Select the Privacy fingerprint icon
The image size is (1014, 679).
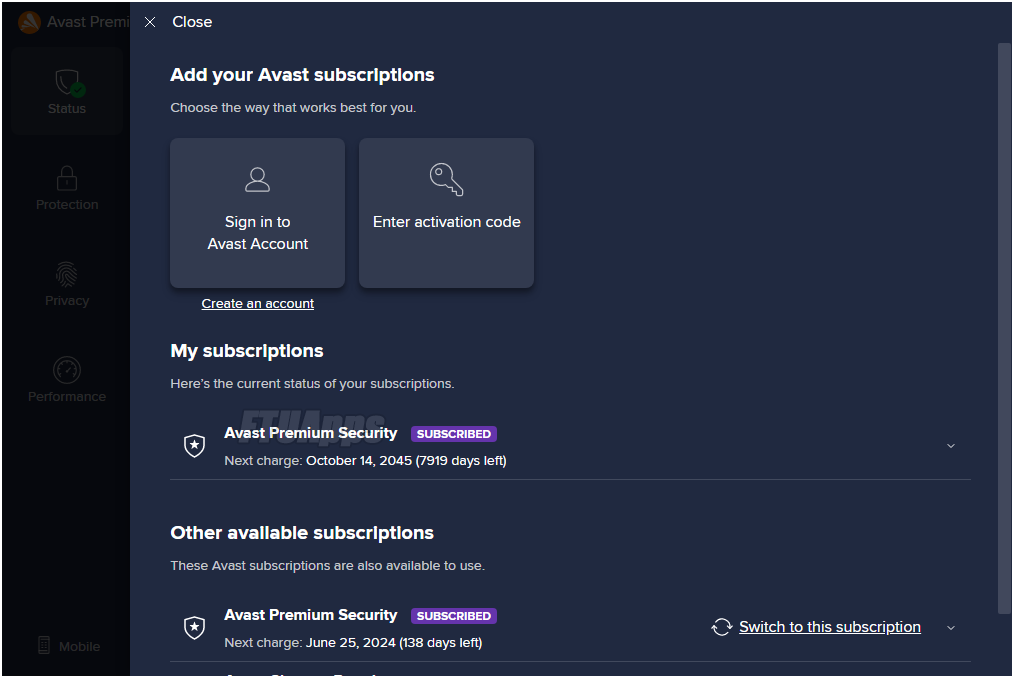(x=67, y=274)
